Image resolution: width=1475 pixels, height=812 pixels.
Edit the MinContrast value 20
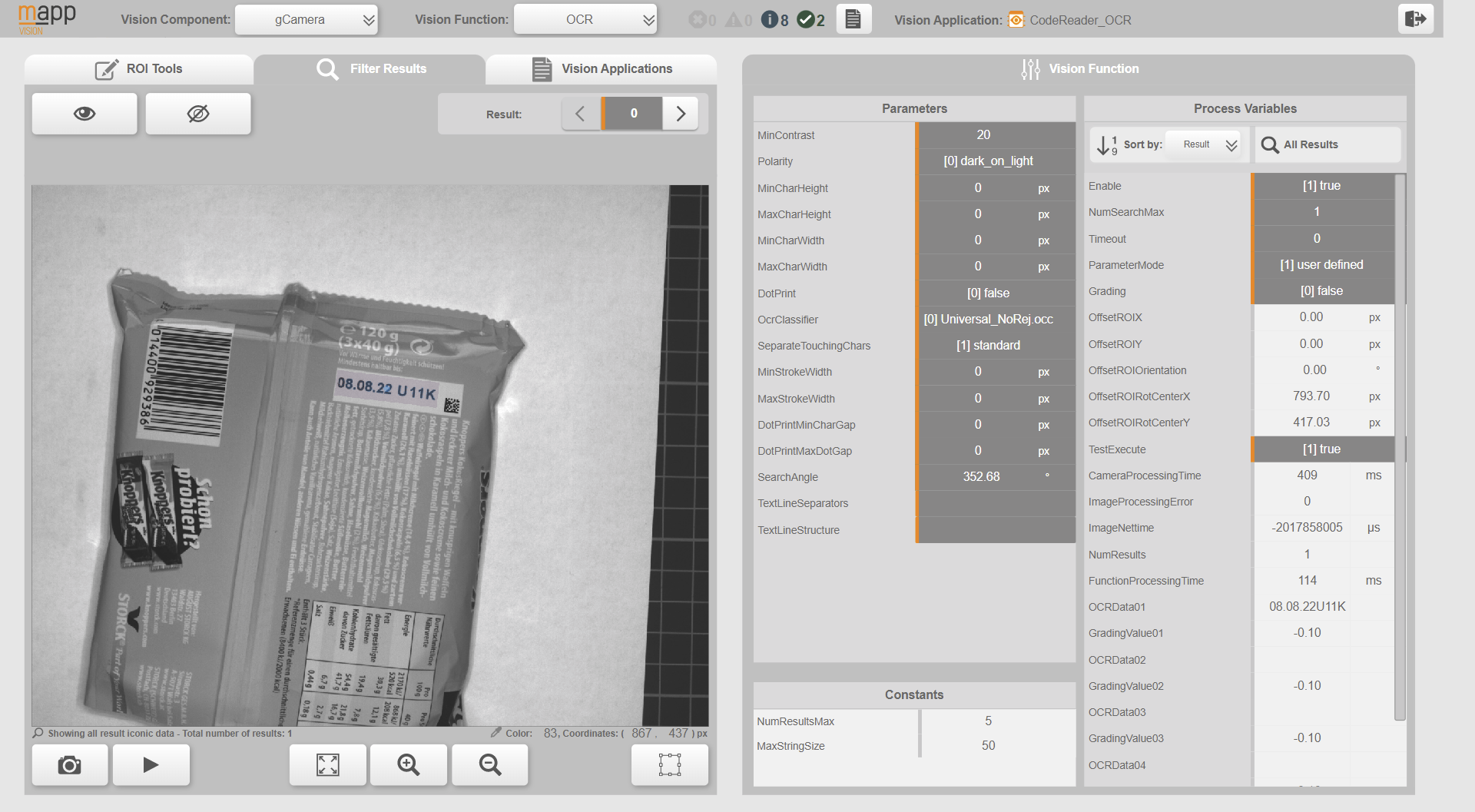click(996, 135)
